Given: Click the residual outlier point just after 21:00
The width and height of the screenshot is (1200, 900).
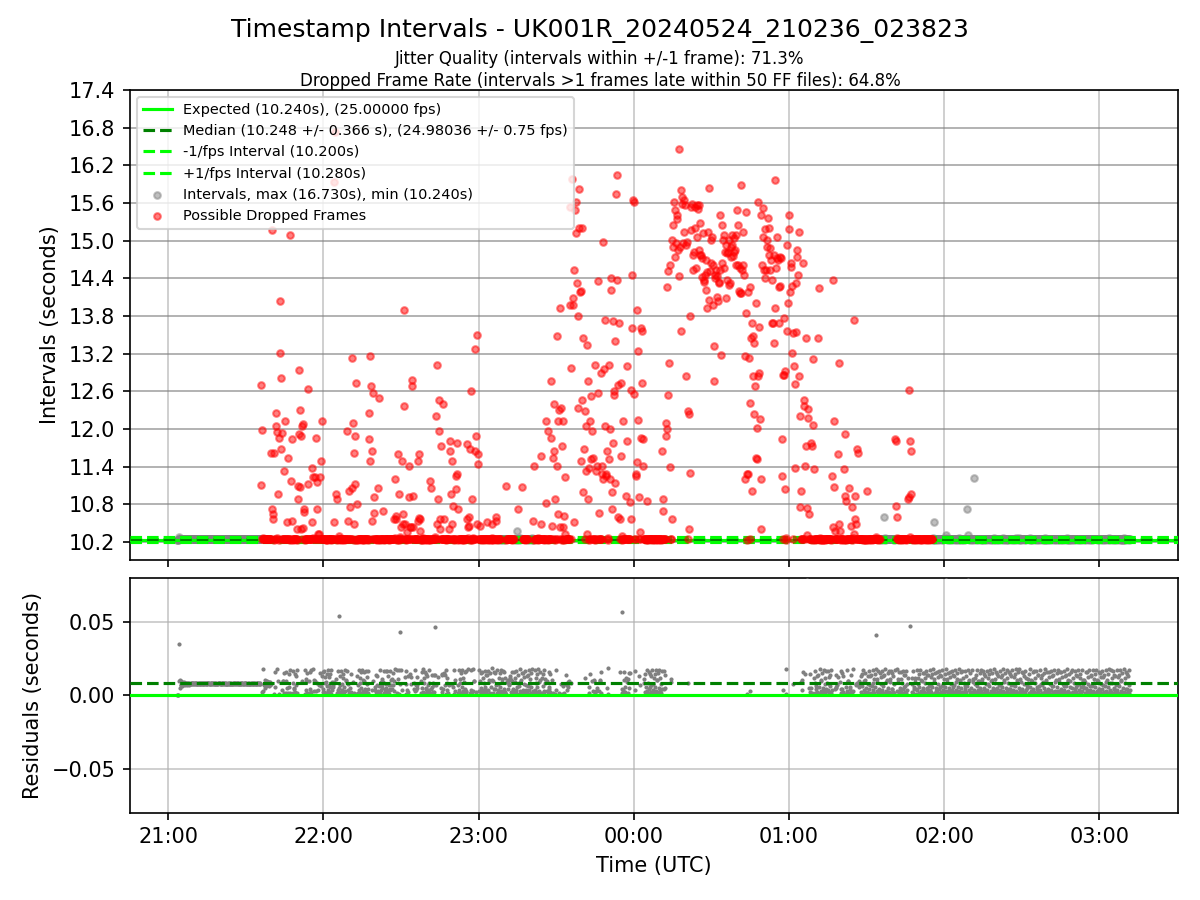Looking at the screenshot, I should pos(179,644).
